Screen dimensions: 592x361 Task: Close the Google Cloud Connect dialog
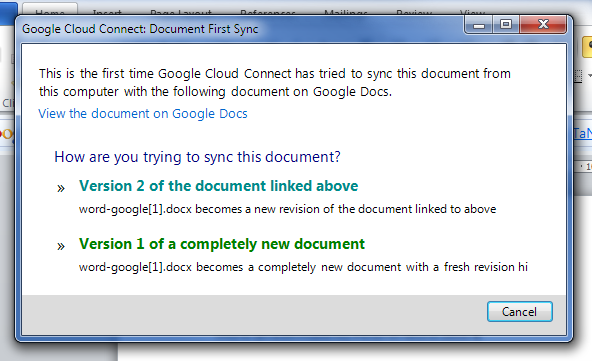[543, 25]
